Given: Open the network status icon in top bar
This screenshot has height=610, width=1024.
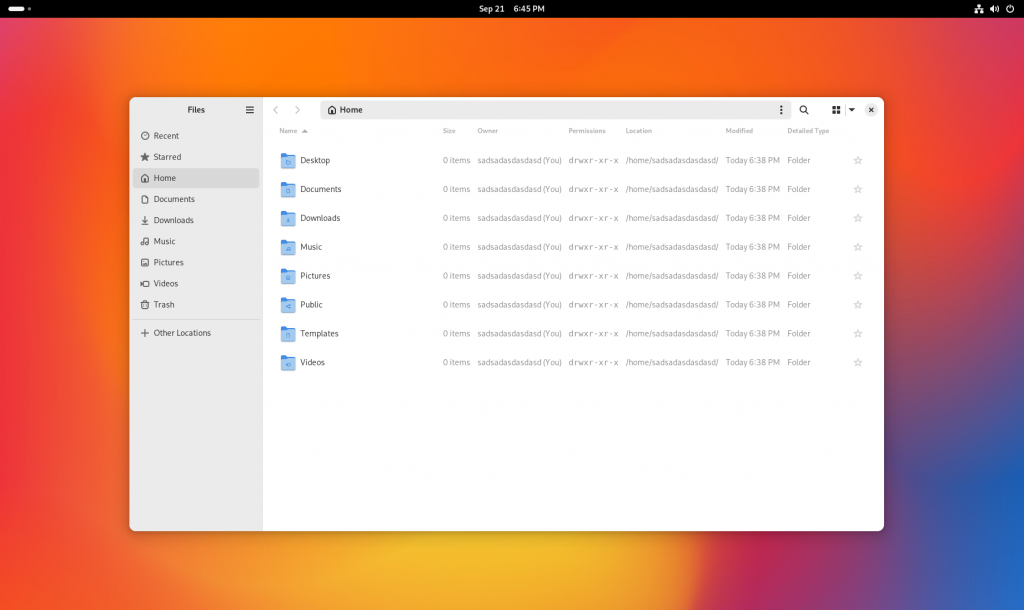Looking at the screenshot, I should pos(978,9).
